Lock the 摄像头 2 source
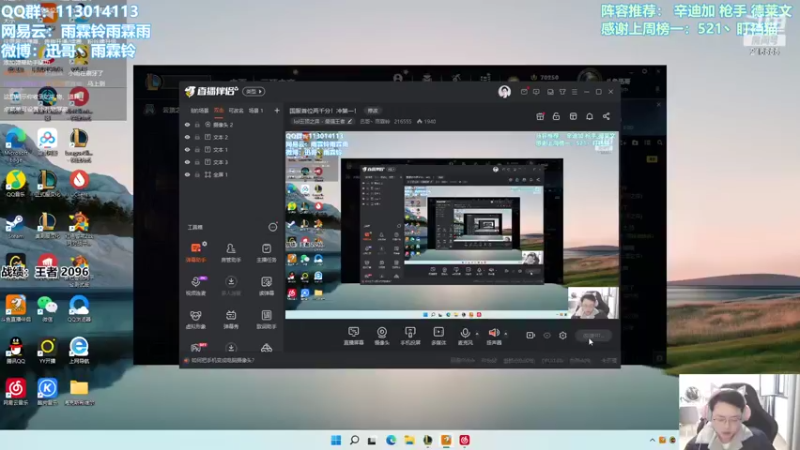Screen dimensions: 800x450 tap(197, 124)
